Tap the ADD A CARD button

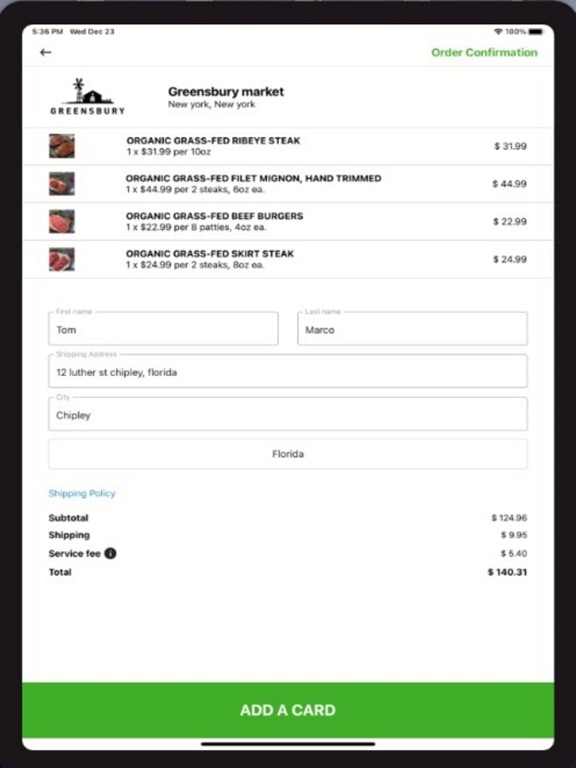pos(288,710)
